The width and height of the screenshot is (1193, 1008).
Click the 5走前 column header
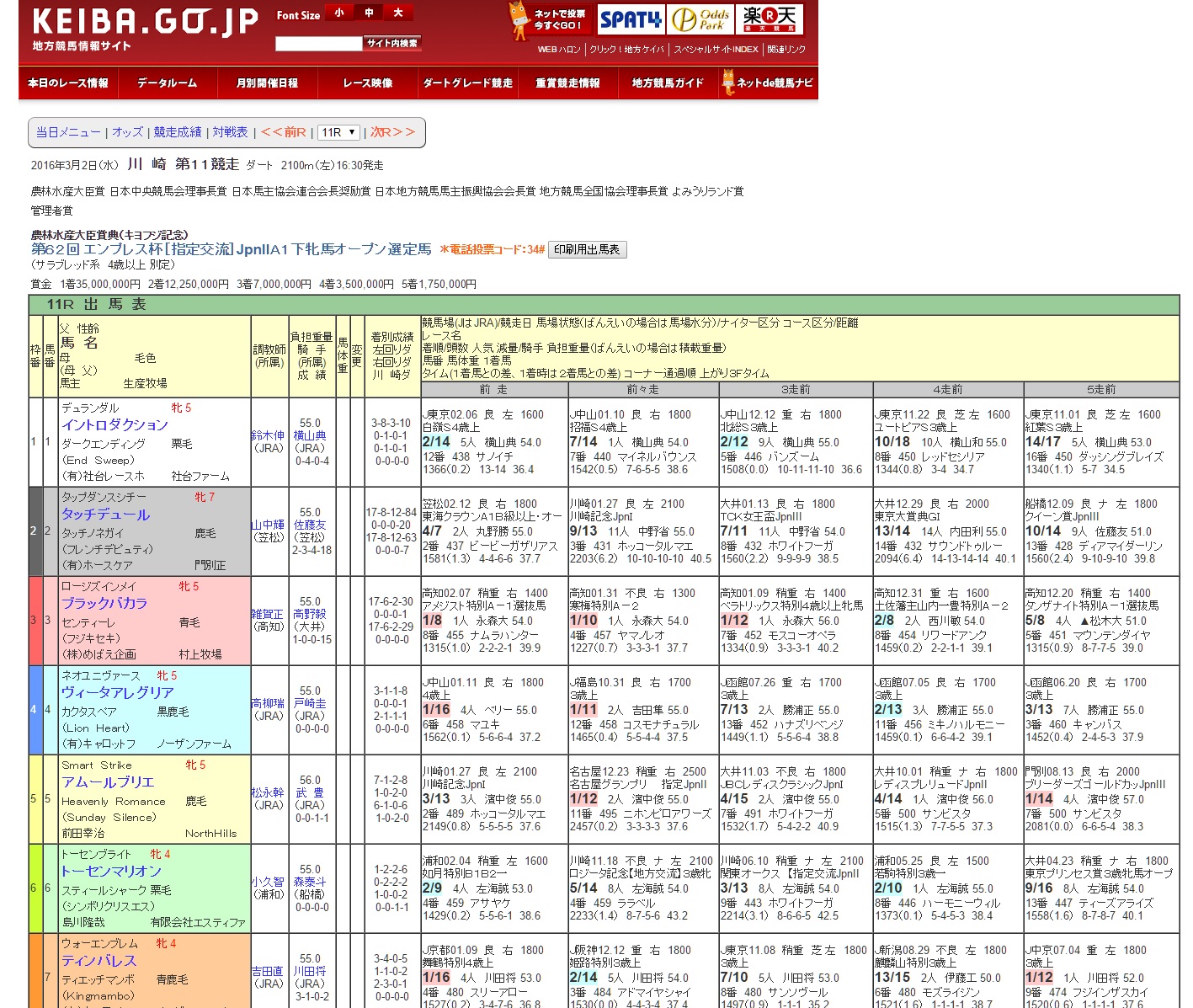(1101, 389)
